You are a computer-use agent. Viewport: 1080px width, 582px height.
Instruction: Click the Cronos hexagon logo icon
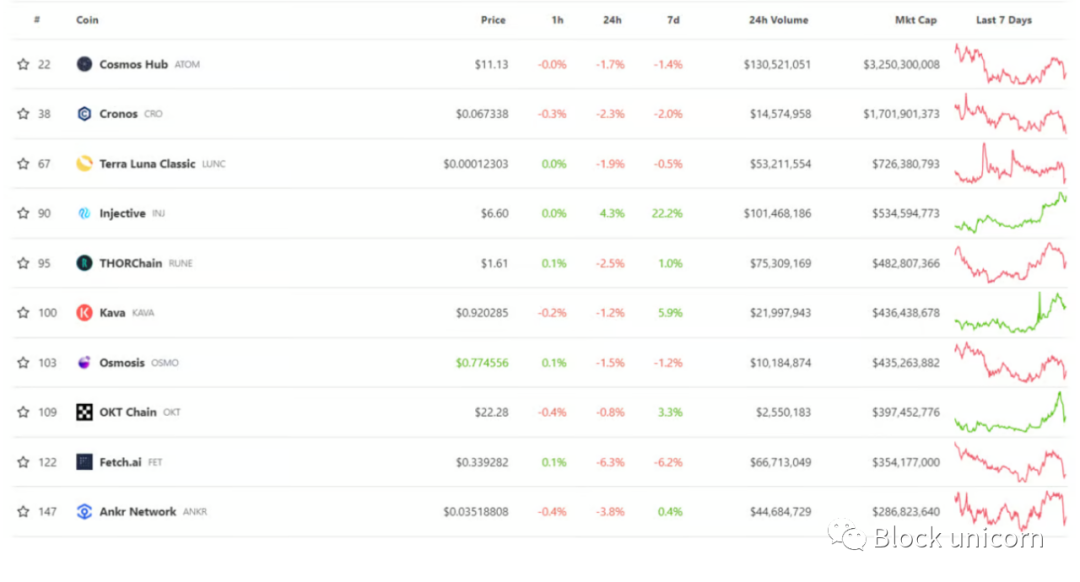(x=84, y=114)
